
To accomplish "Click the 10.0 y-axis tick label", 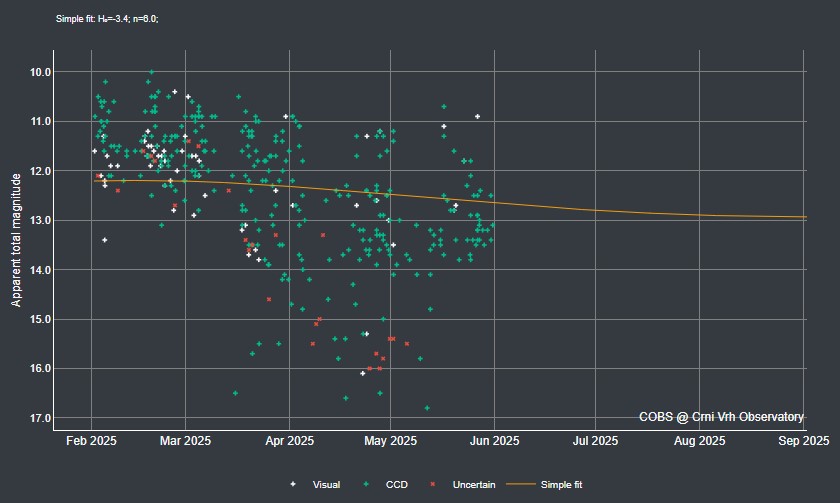I will 41,72.
